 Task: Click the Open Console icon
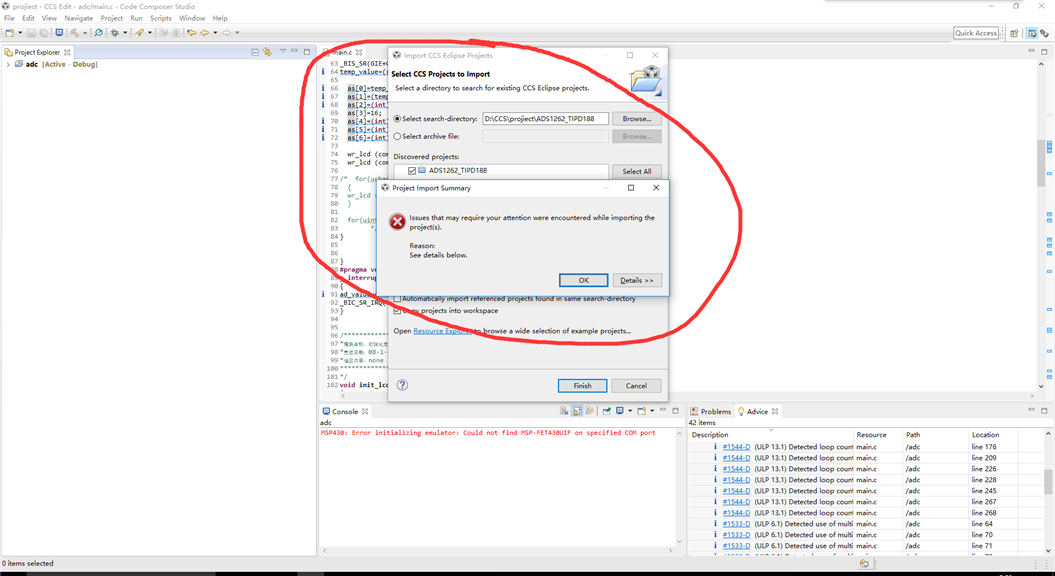pos(641,411)
